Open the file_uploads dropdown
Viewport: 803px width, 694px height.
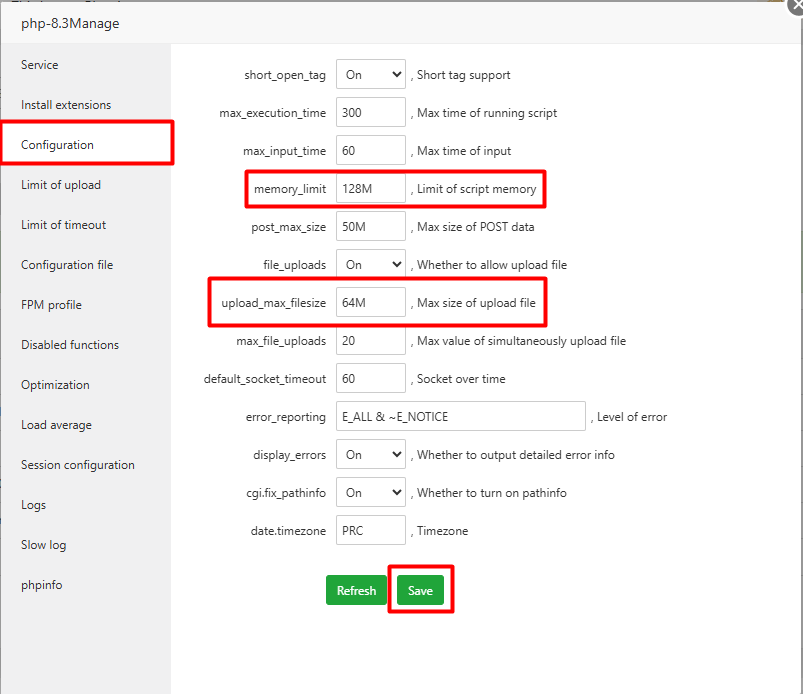tap(370, 264)
